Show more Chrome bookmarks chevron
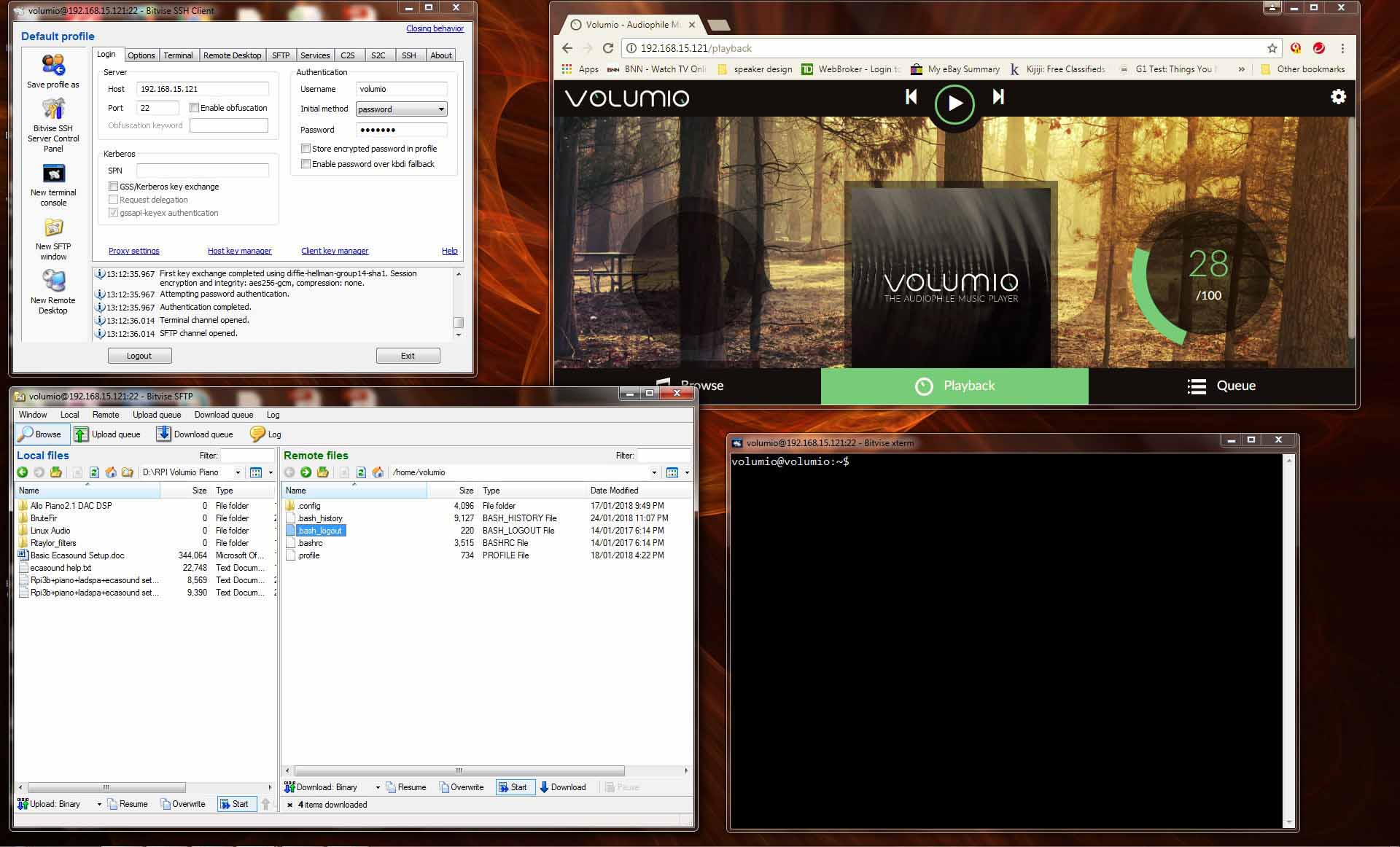The height and width of the screenshot is (847, 1400). (x=1241, y=69)
